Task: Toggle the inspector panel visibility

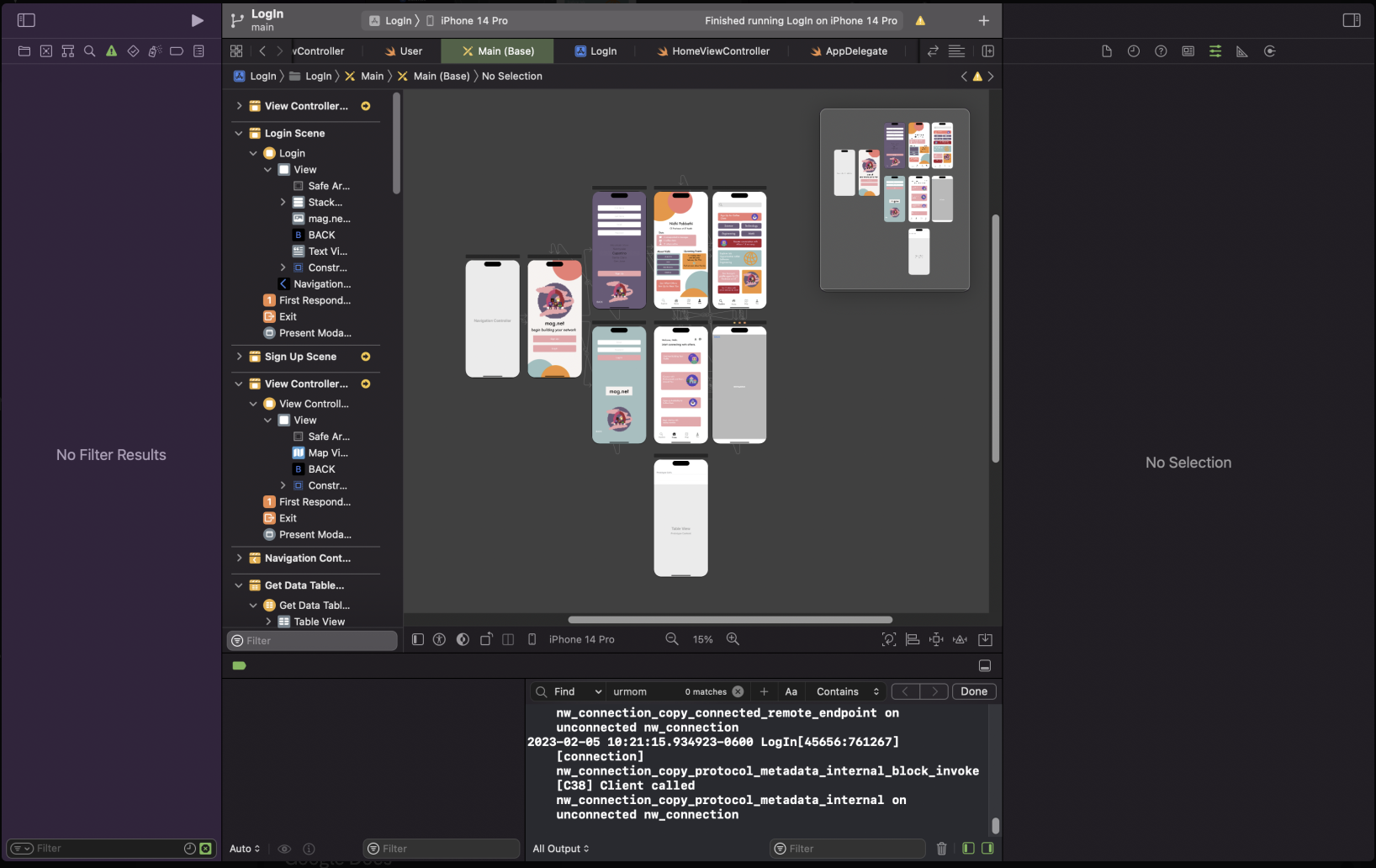Action: [1352, 20]
